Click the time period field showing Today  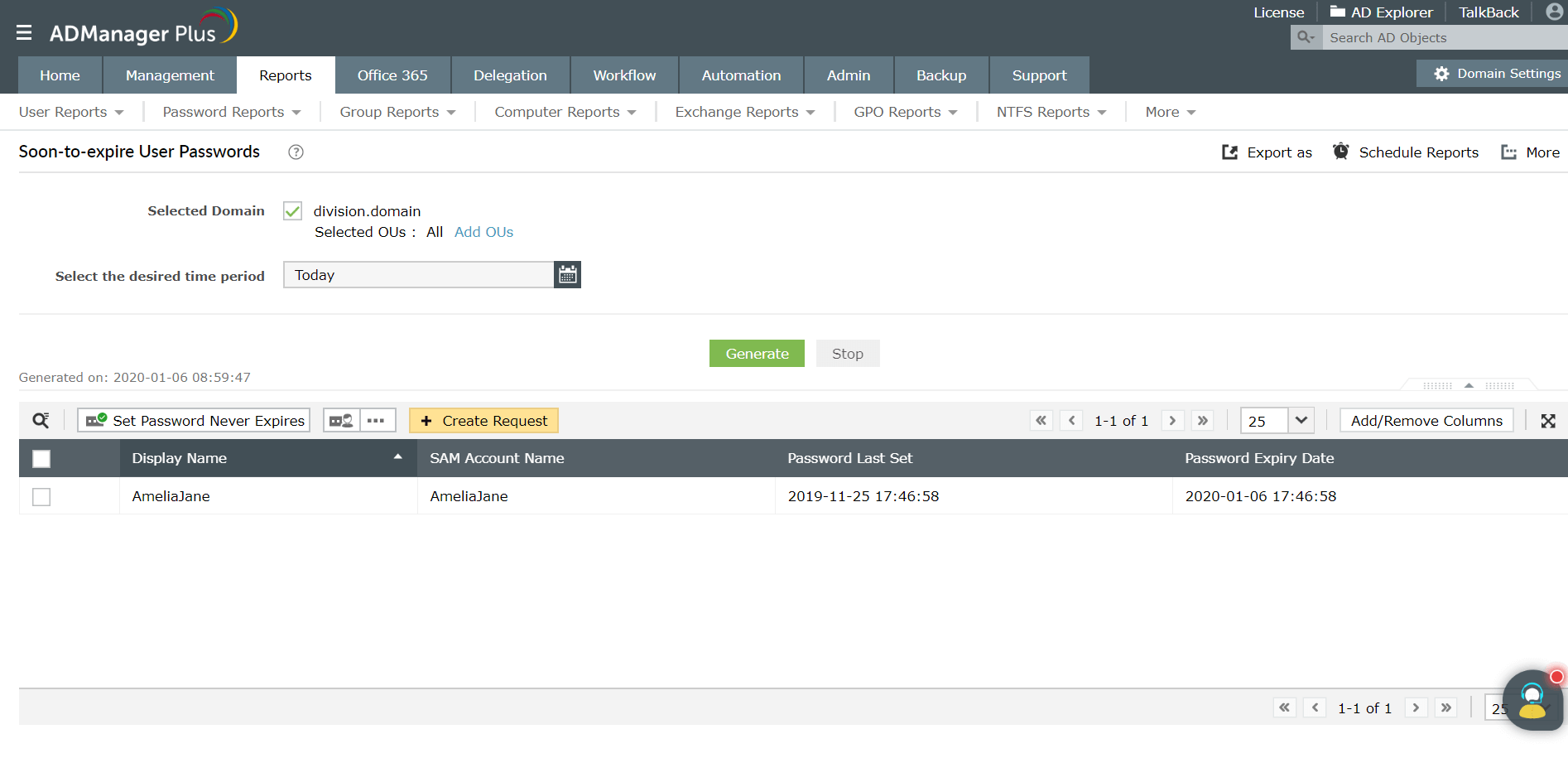(x=418, y=275)
